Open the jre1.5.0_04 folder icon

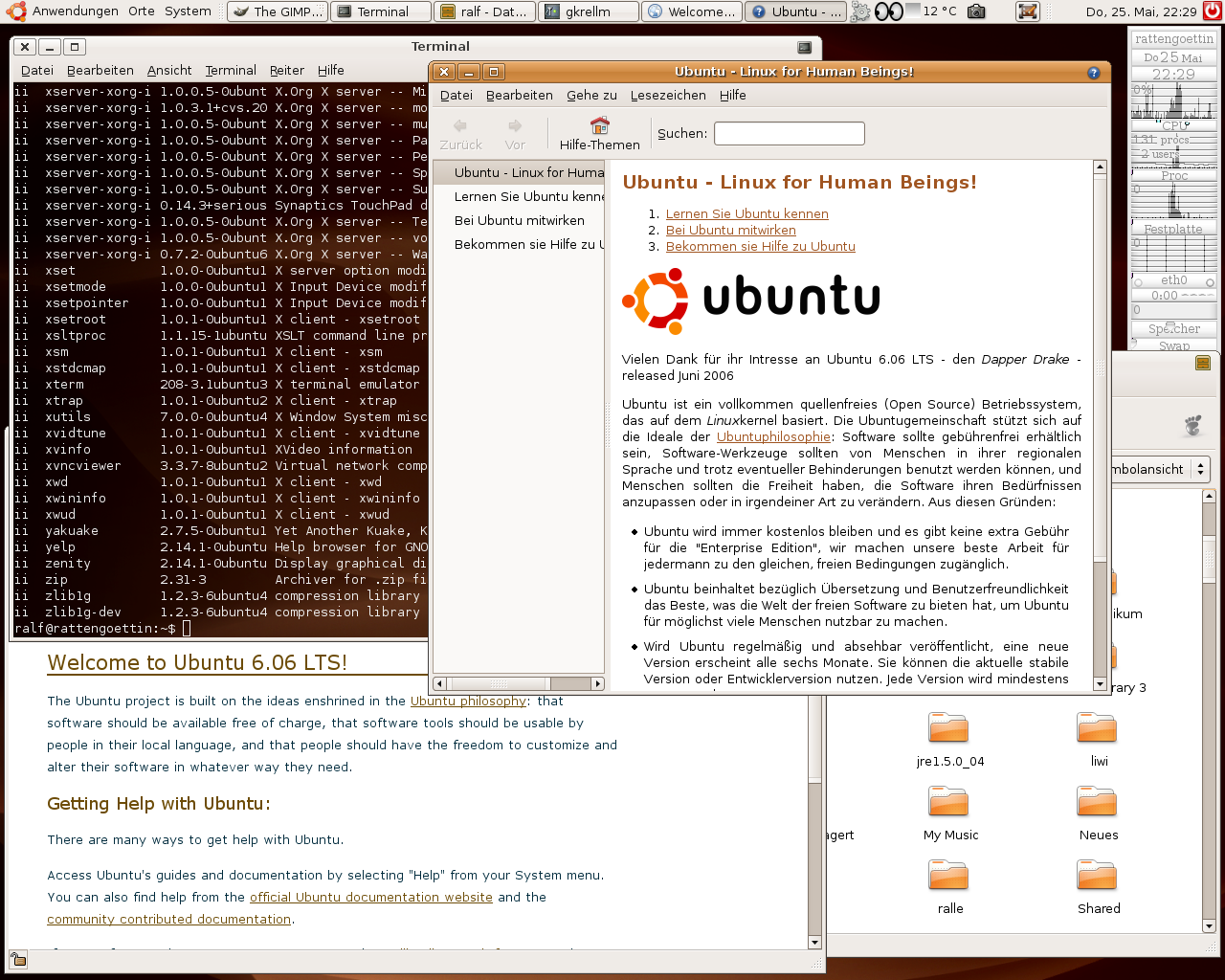tap(948, 728)
